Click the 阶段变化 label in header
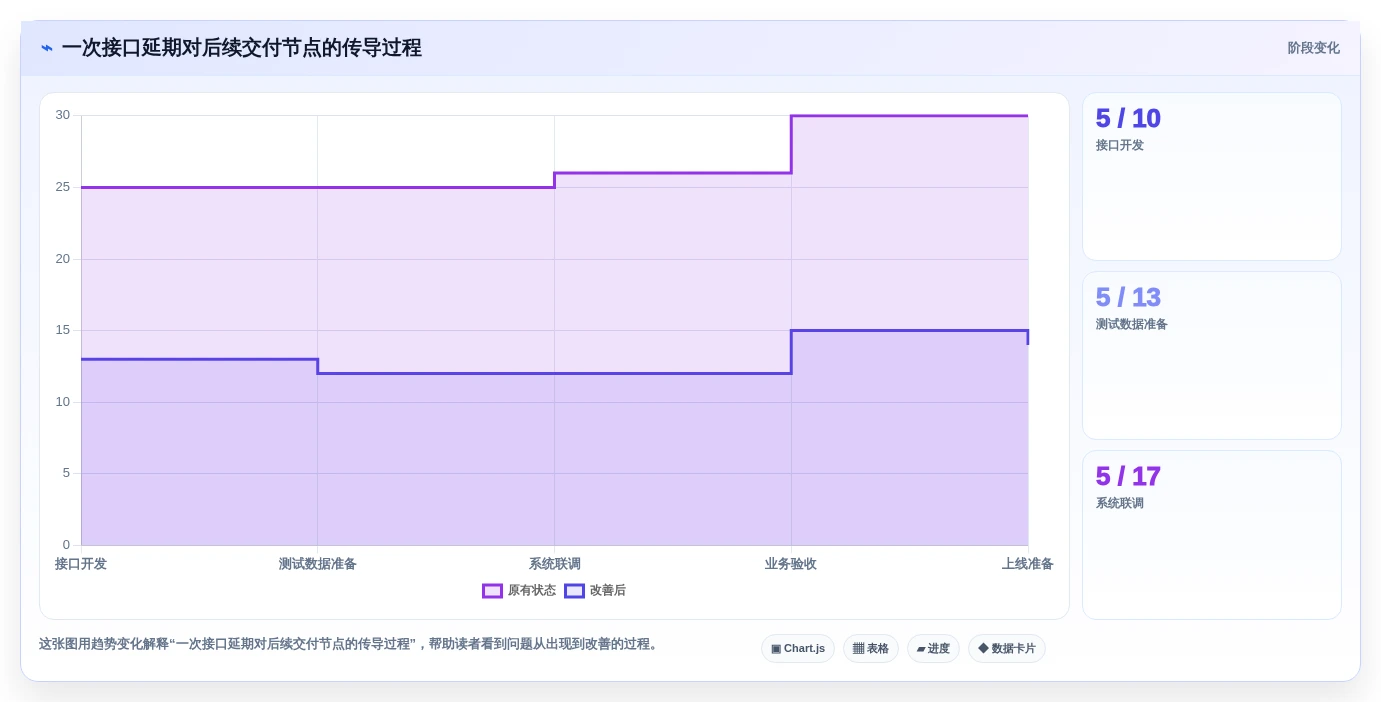This screenshot has width=1381, height=702. pyautogui.click(x=1313, y=48)
